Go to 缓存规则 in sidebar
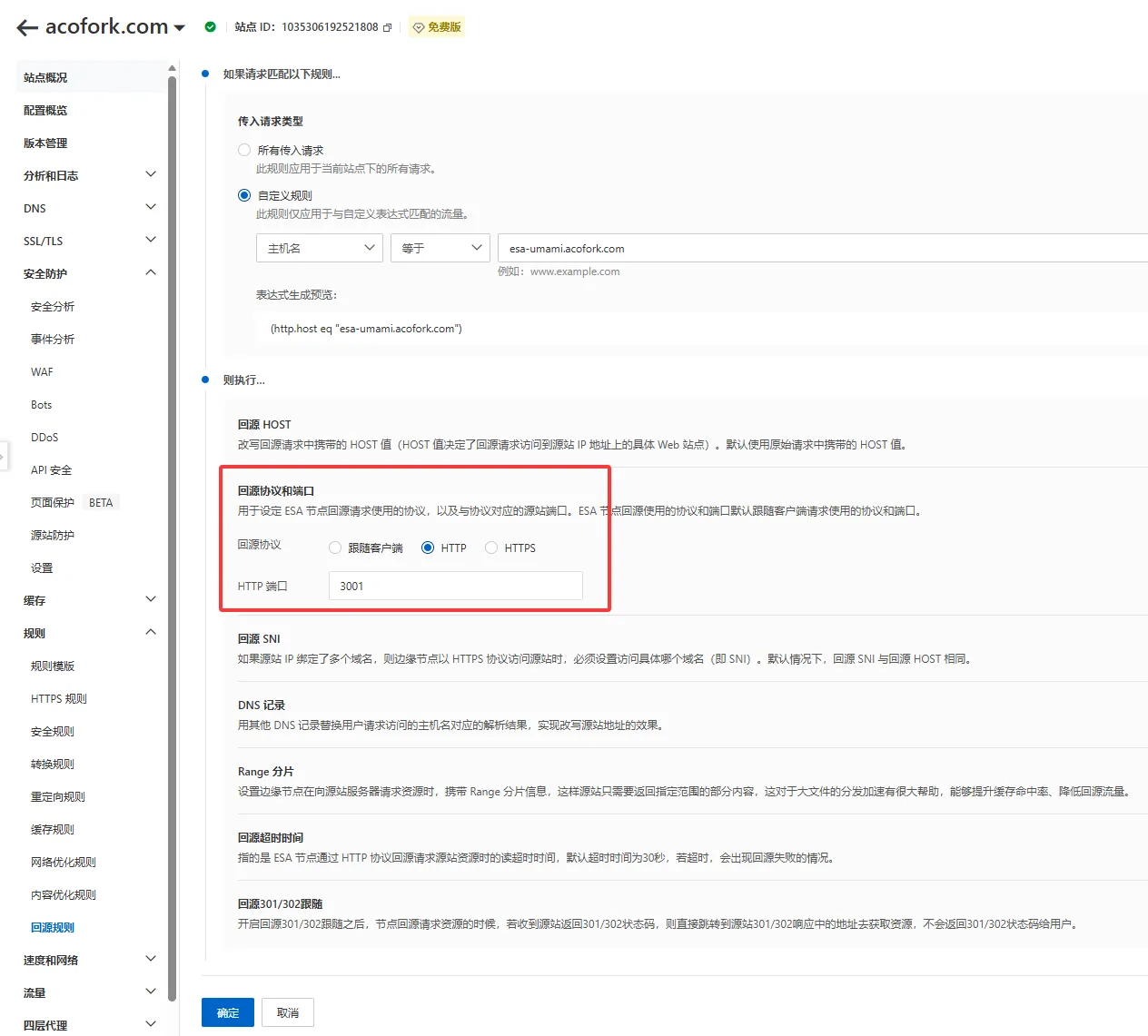Screen dimensions: 1148x1036 click(53, 829)
